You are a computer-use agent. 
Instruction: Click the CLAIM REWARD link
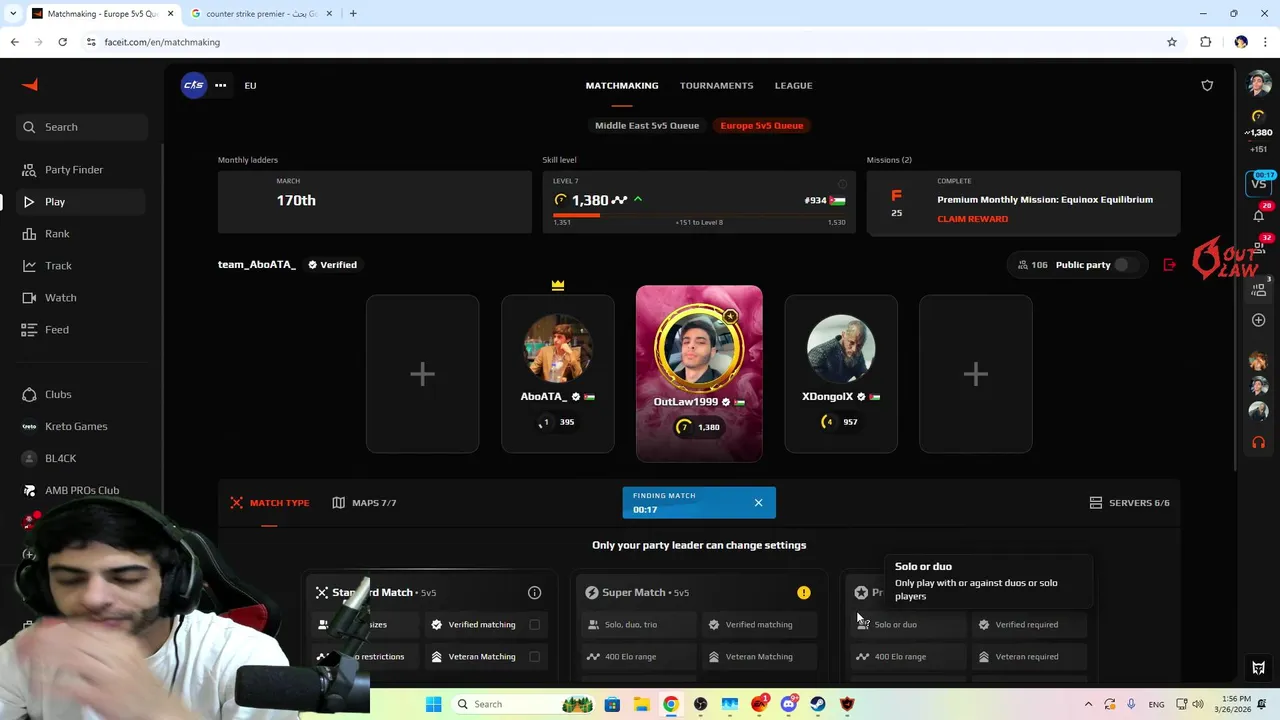pyautogui.click(x=972, y=218)
